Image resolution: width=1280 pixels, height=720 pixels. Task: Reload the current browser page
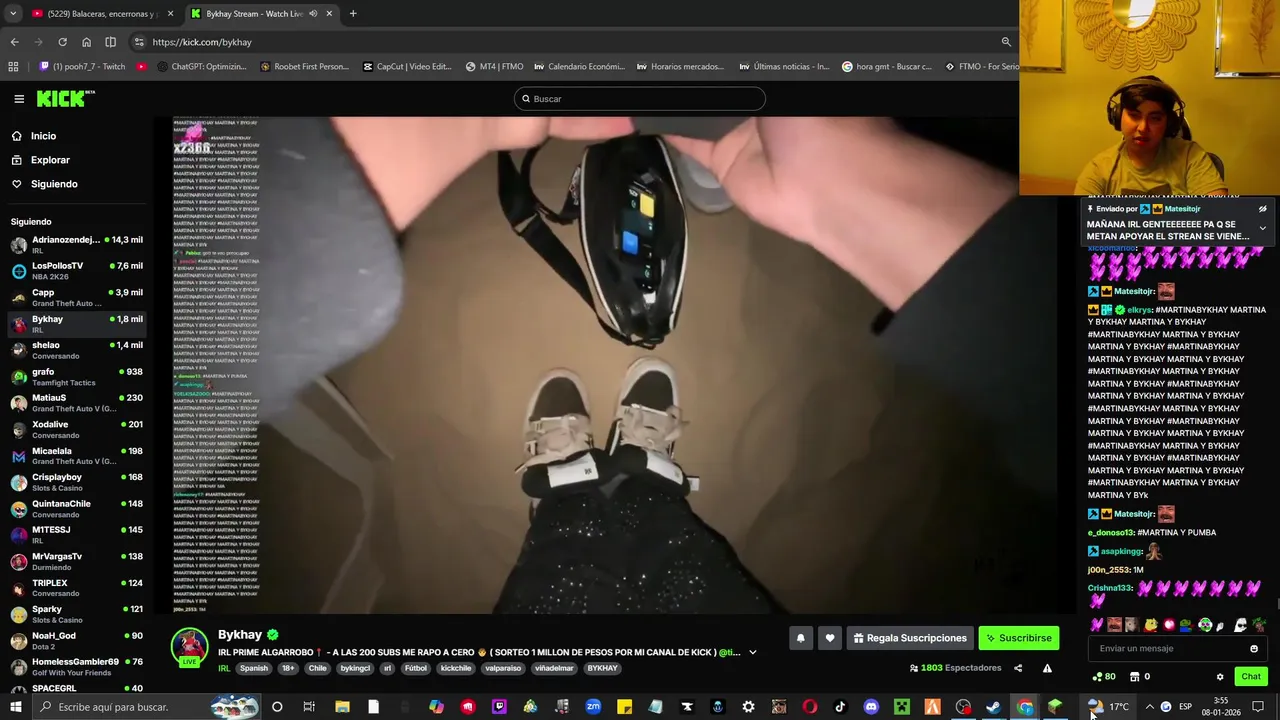(62, 42)
